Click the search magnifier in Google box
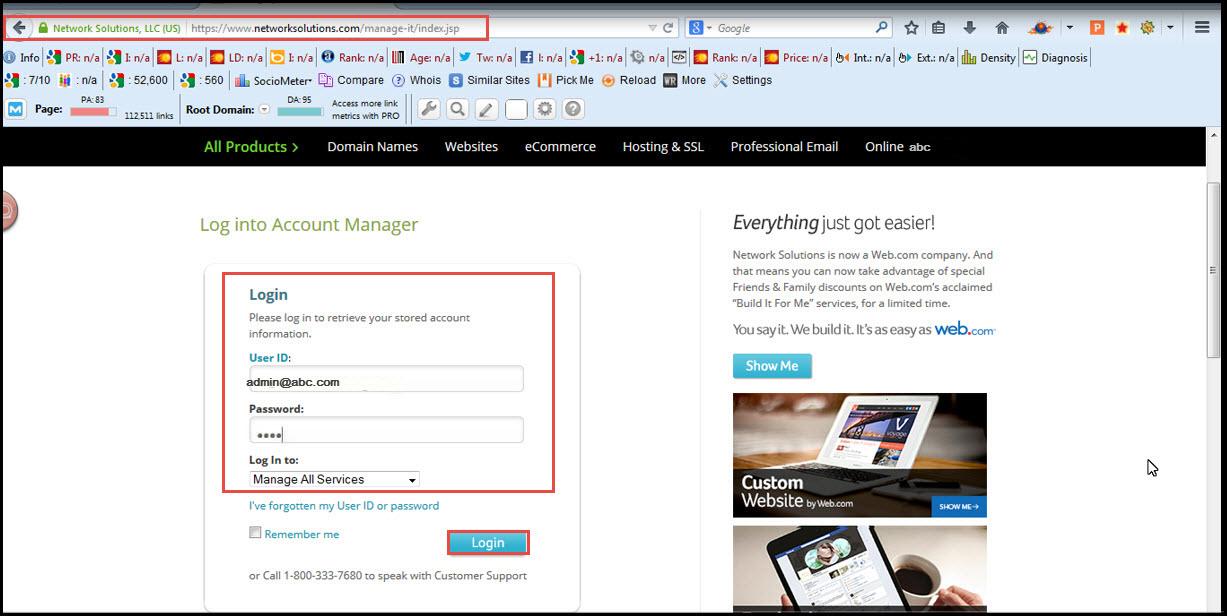1227x616 pixels. point(882,28)
